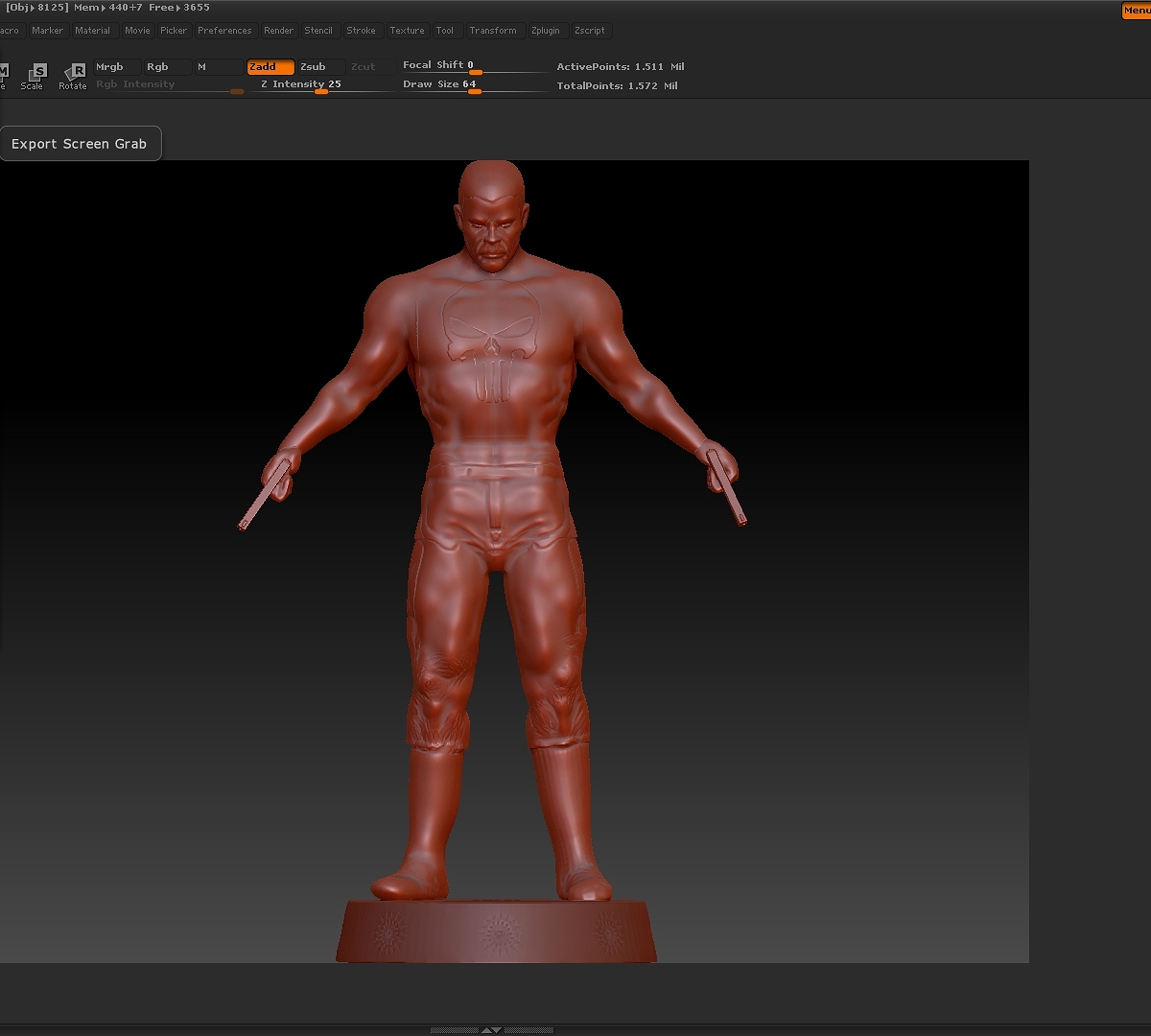1151x1036 pixels.
Task: Click the Free 3655 status text
Action: coord(179,8)
